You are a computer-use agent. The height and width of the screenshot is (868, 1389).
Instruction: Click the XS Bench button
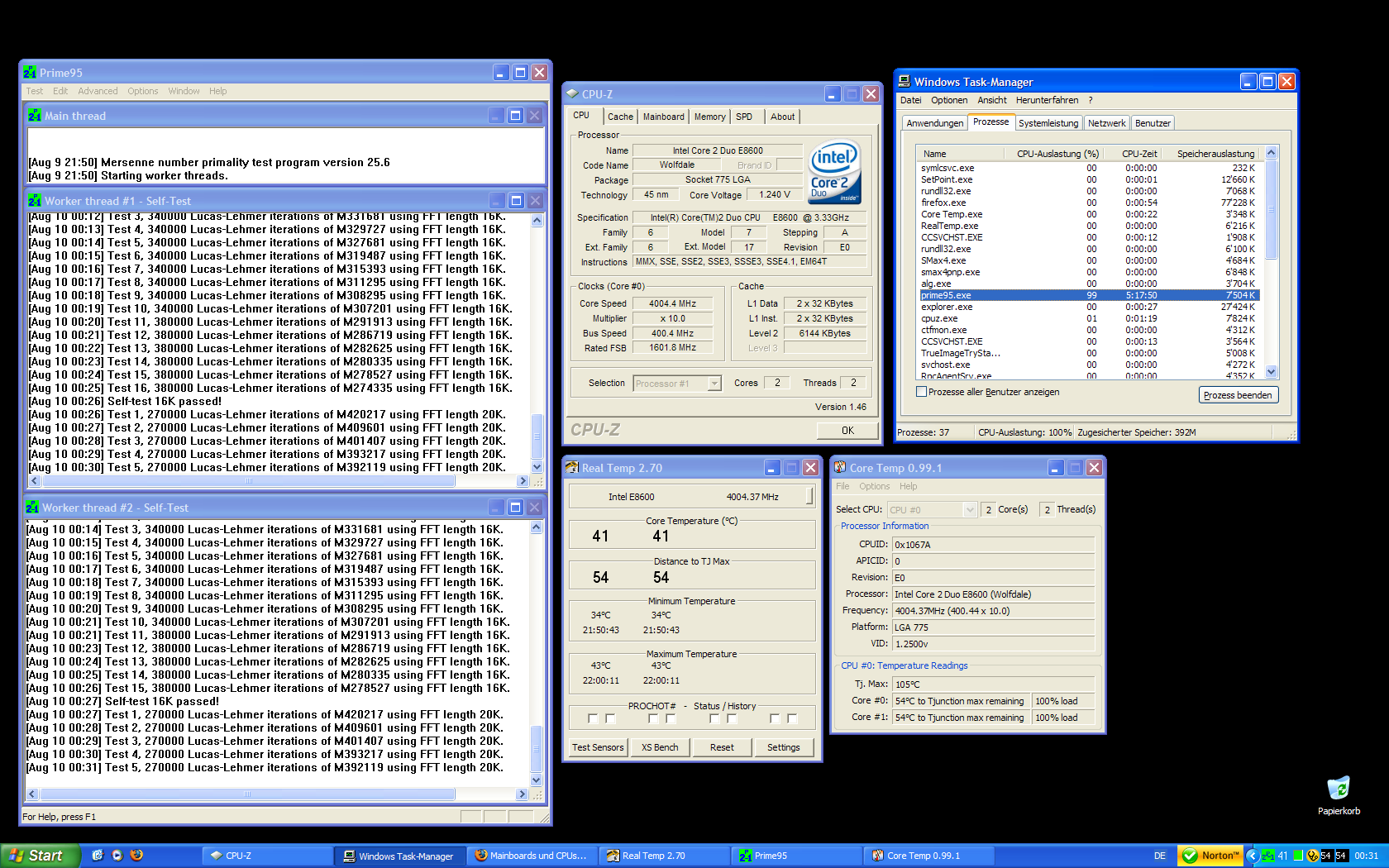(660, 747)
